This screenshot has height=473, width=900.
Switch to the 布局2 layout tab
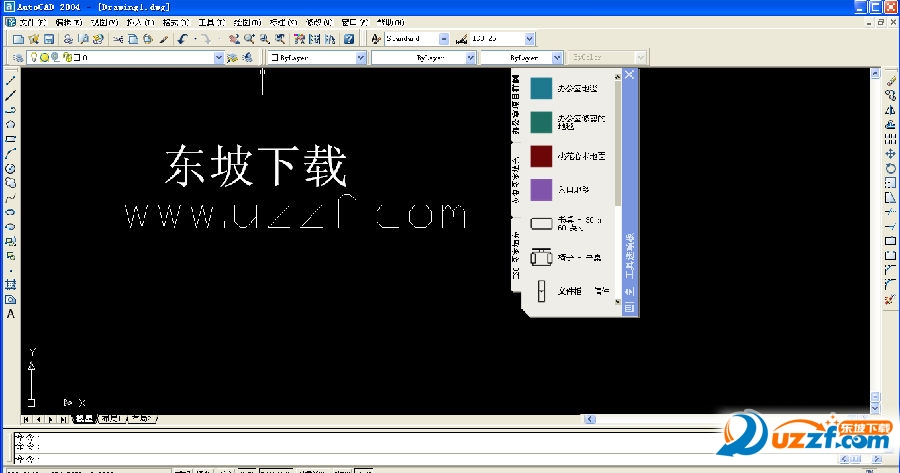pos(141,419)
